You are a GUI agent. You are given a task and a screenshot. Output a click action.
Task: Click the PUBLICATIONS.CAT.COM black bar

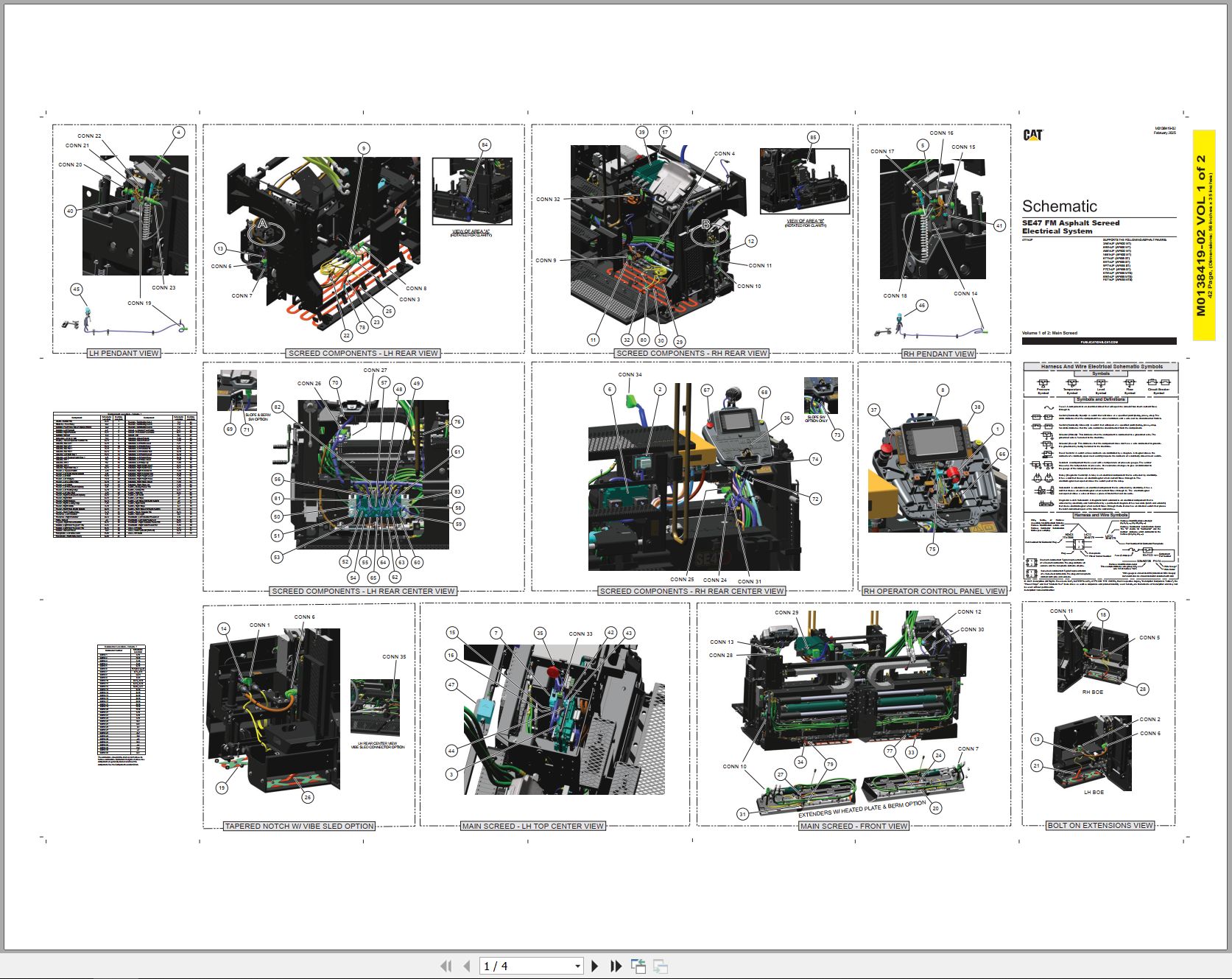[1099, 342]
